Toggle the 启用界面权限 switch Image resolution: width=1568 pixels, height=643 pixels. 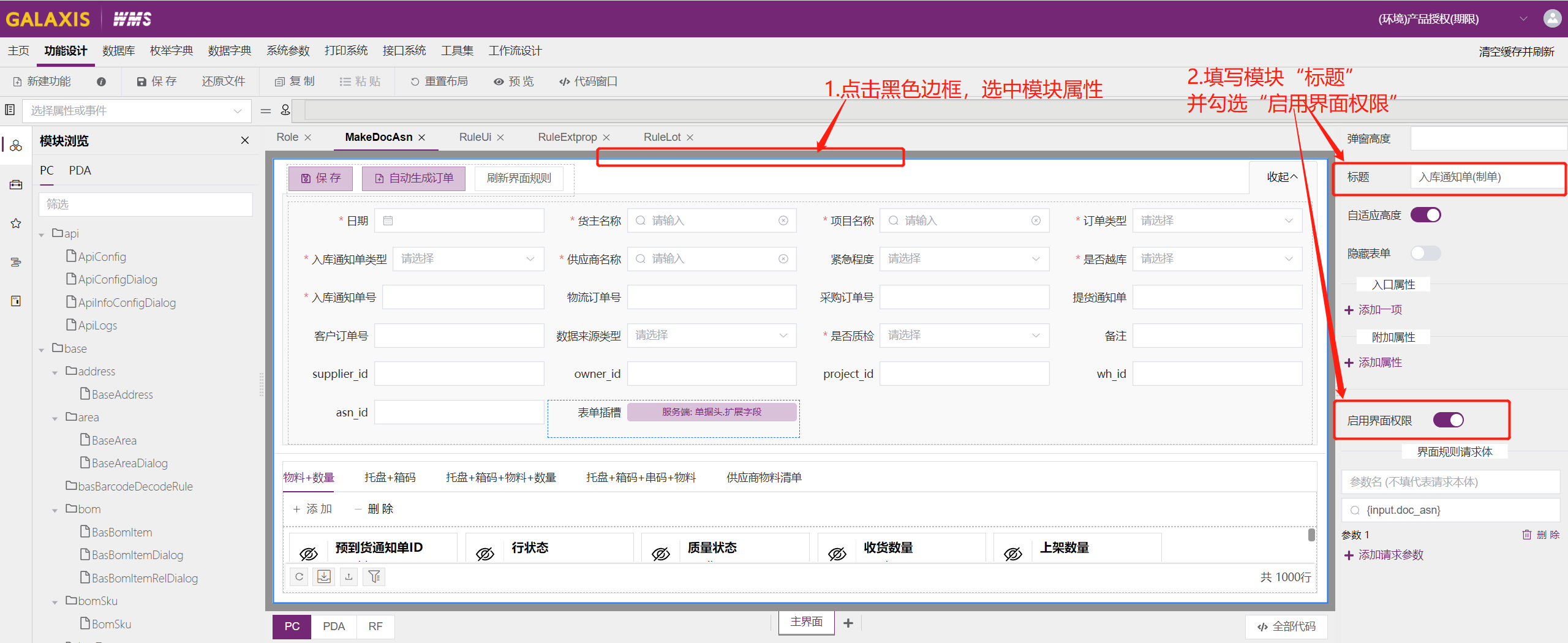pyautogui.click(x=1449, y=420)
